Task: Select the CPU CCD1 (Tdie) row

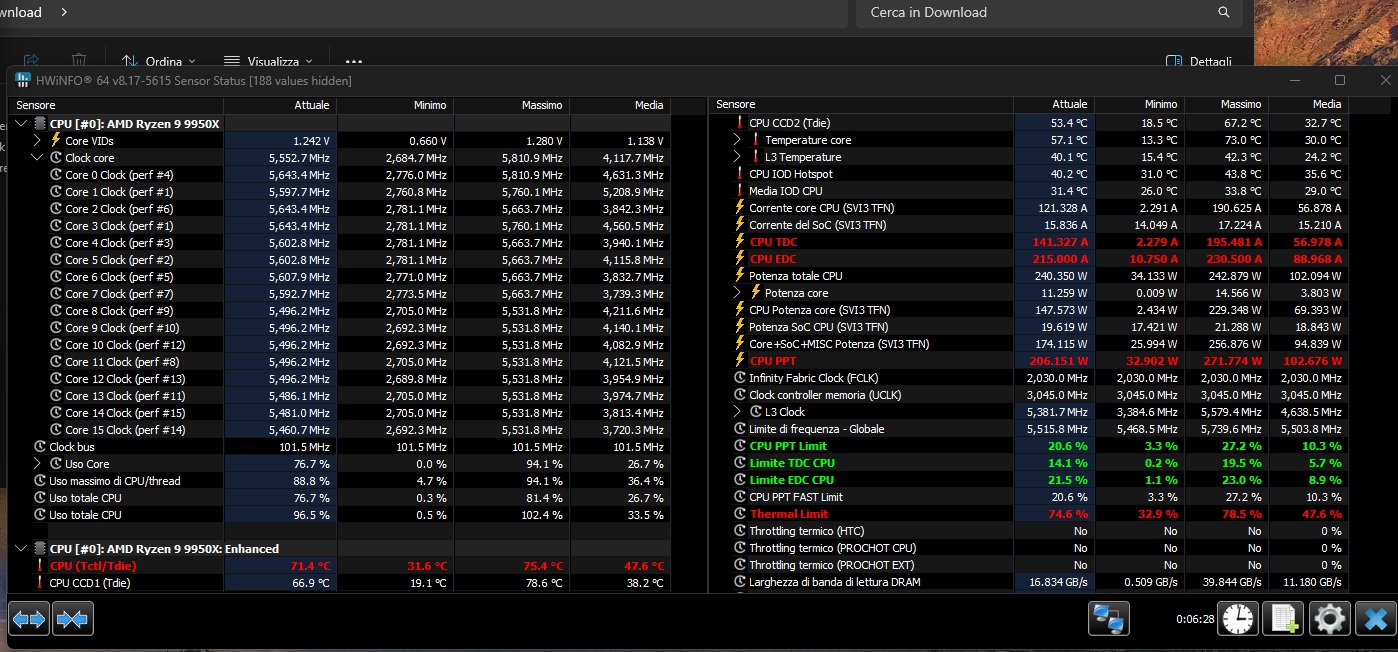Action: pyautogui.click(x=339, y=583)
